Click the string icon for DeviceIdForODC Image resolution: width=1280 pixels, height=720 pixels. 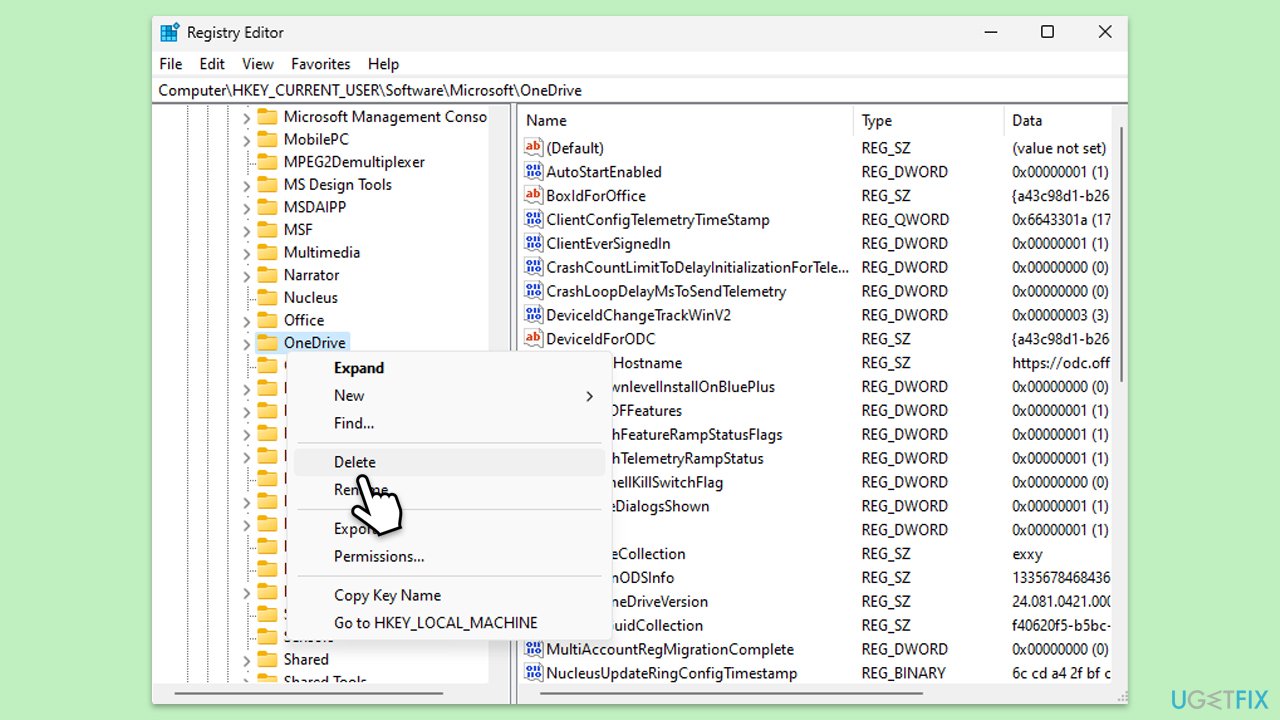pyautogui.click(x=533, y=339)
